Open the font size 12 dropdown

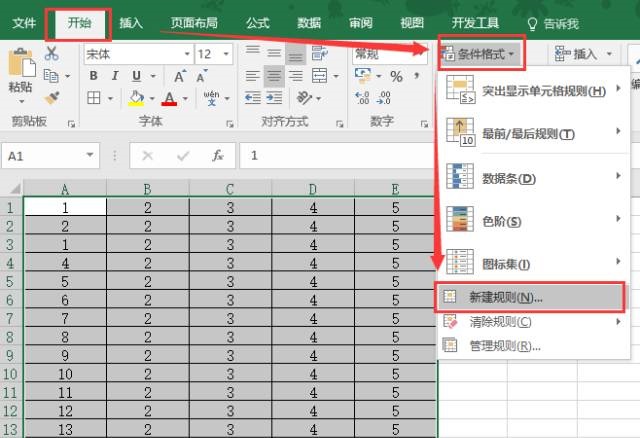[x=226, y=54]
